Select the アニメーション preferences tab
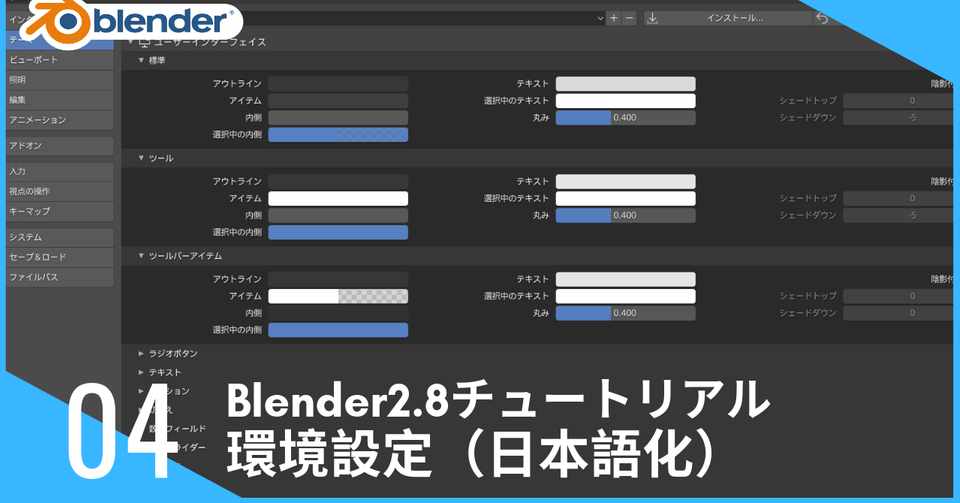This screenshot has height=503, width=960. [x=59, y=120]
